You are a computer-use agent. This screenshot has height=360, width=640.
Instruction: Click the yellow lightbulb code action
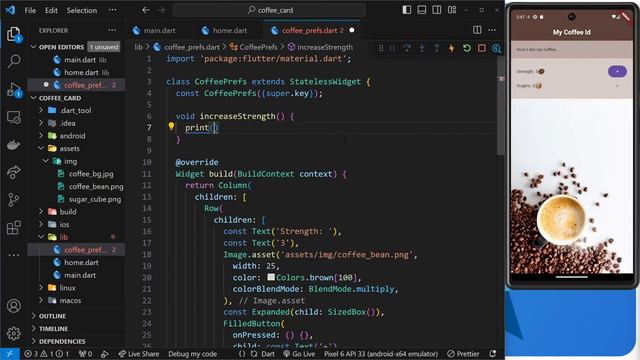(x=171, y=127)
